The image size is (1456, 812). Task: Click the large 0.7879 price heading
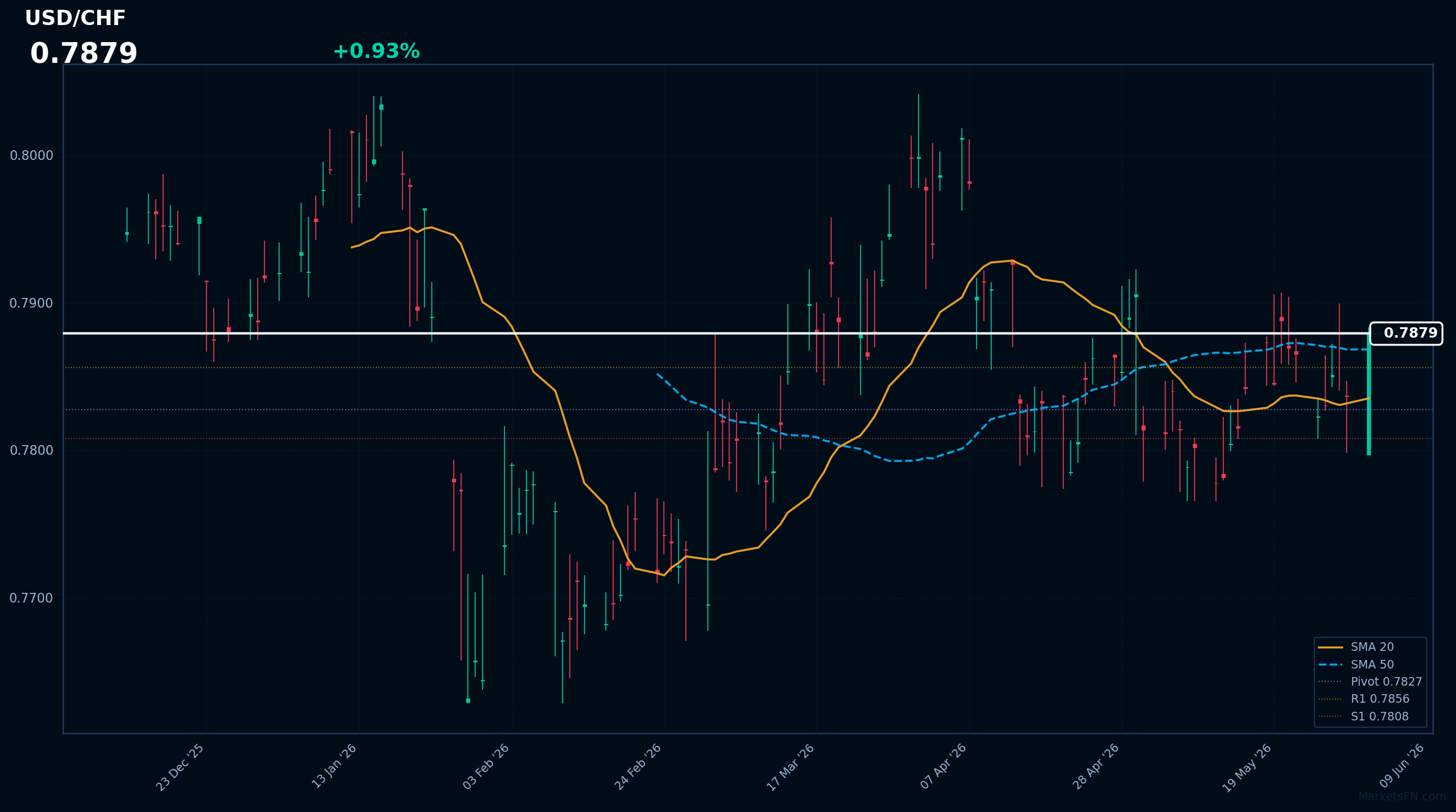click(84, 54)
